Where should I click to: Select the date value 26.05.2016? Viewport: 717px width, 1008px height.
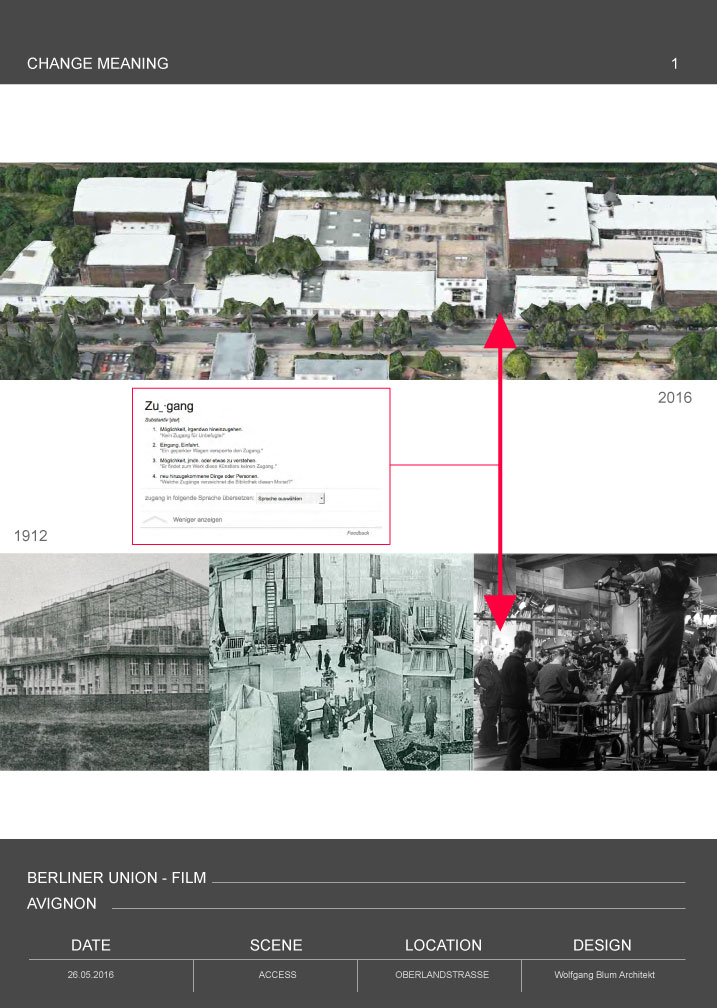(x=91, y=974)
